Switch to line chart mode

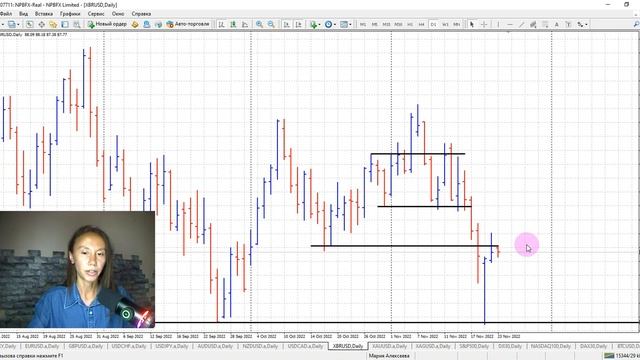[x=245, y=24]
